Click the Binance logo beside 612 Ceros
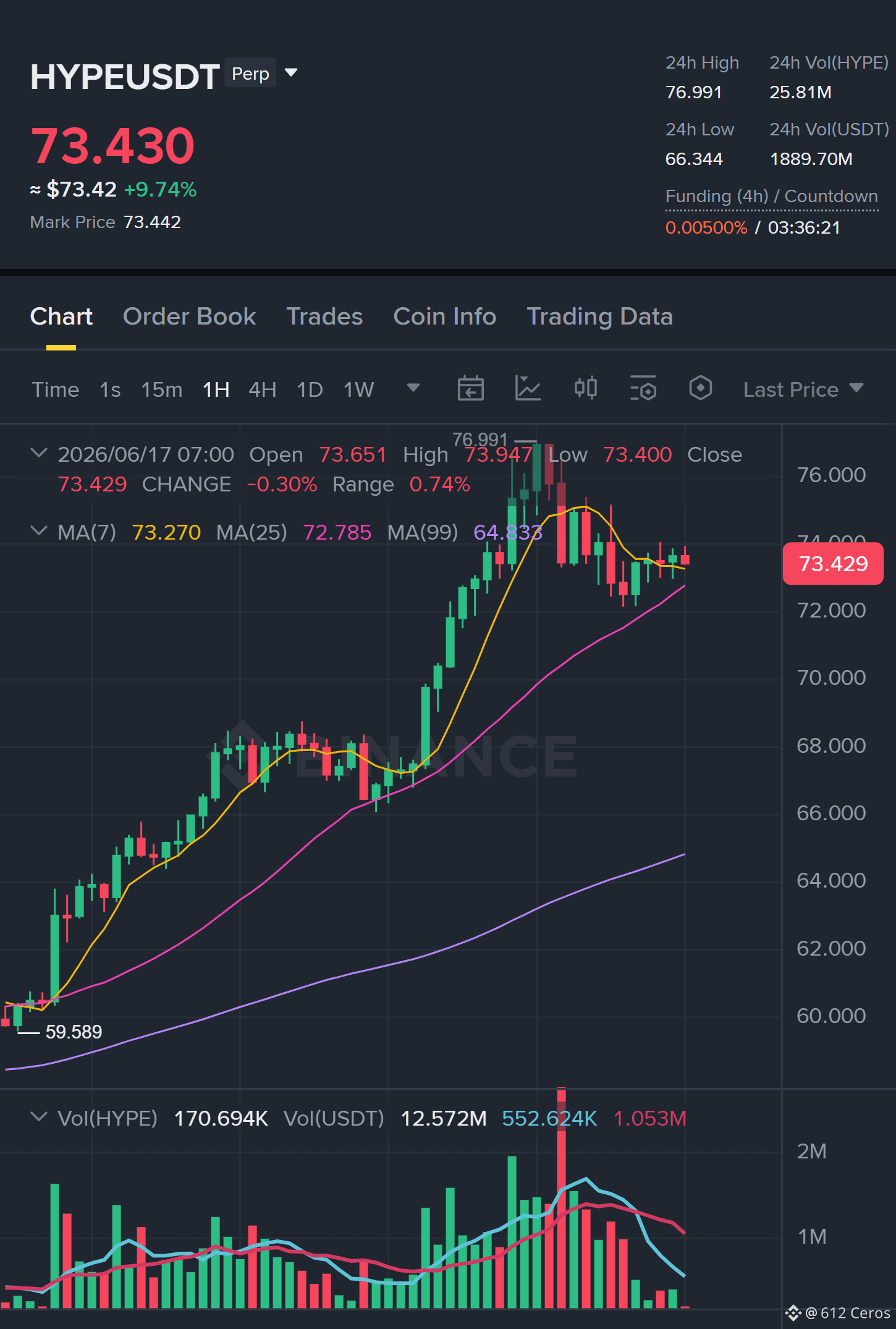This screenshot has height=1329, width=896. pyautogui.click(x=793, y=1313)
